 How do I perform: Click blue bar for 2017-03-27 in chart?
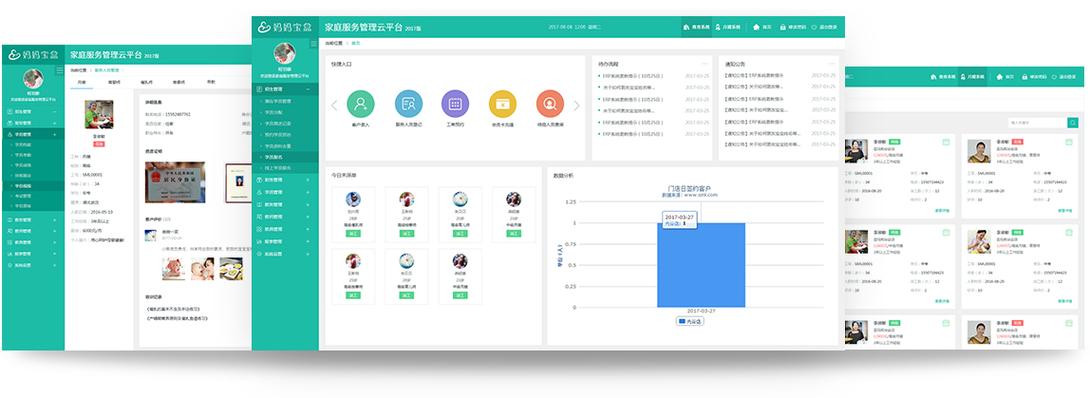pos(701,265)
